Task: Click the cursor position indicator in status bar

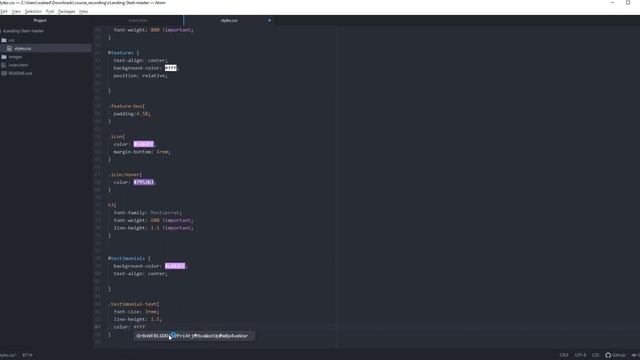Action: (27, 355)
